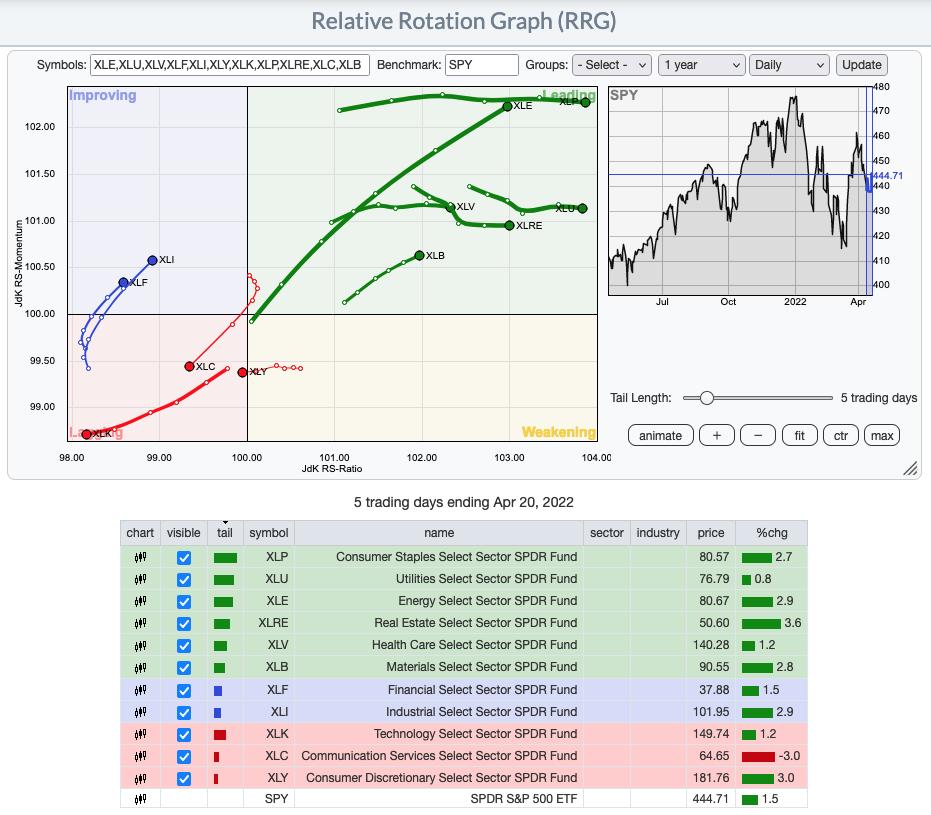Image resolution: width=931 pixels, height=815 pixels.
Task: Open the chart icon for XLV row
Action: coord(140,645)
